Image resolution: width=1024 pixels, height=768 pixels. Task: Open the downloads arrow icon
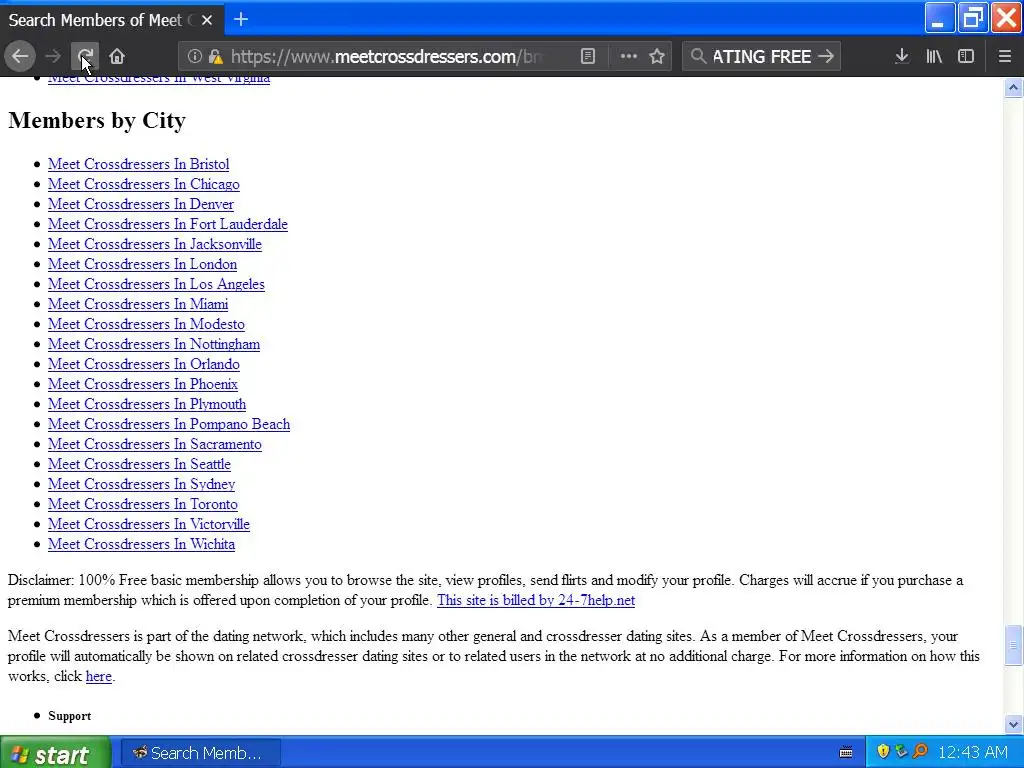tap(902, 57)
